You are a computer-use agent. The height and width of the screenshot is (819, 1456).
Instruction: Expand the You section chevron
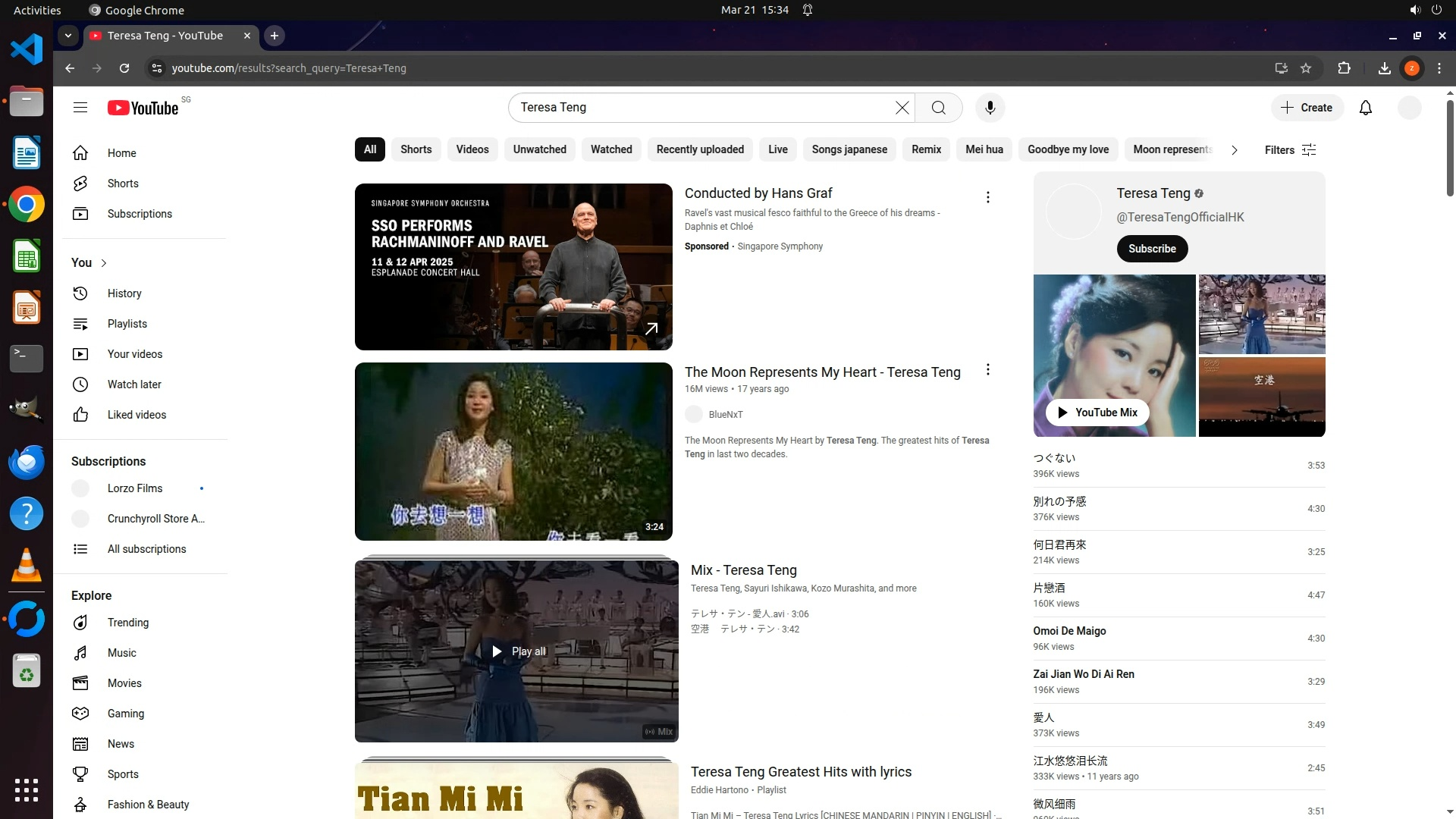[x=104, y=263]
